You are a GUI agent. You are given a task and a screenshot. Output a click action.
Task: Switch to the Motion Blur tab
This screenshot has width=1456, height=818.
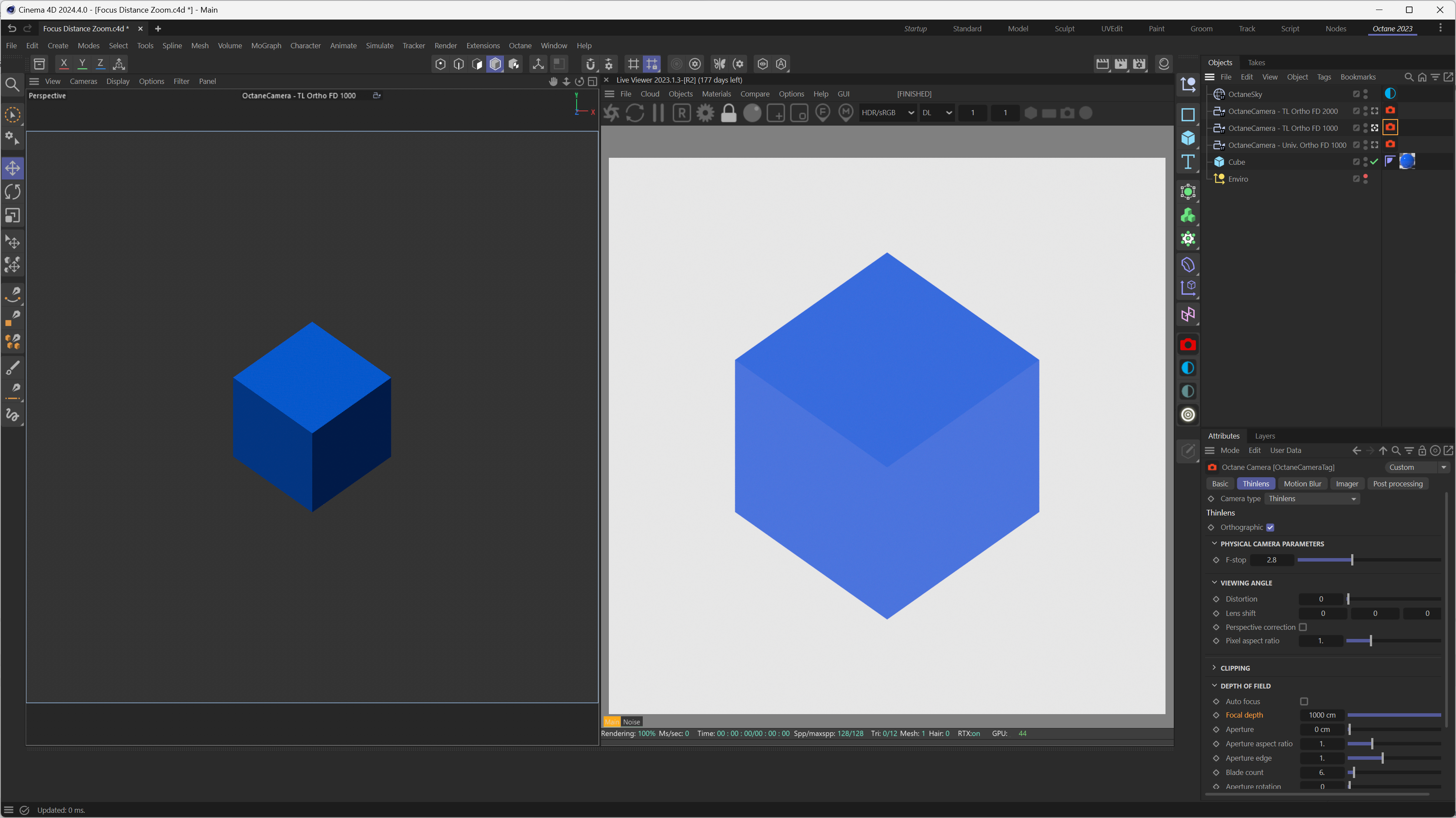click(1302, 484)
